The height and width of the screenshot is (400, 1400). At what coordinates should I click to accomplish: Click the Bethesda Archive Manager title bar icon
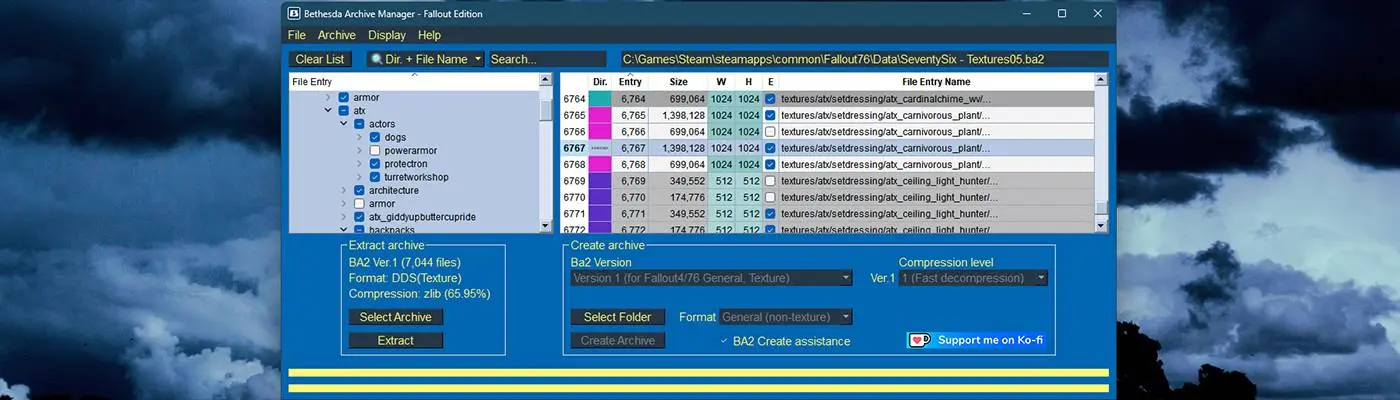[x=294, y=14]
